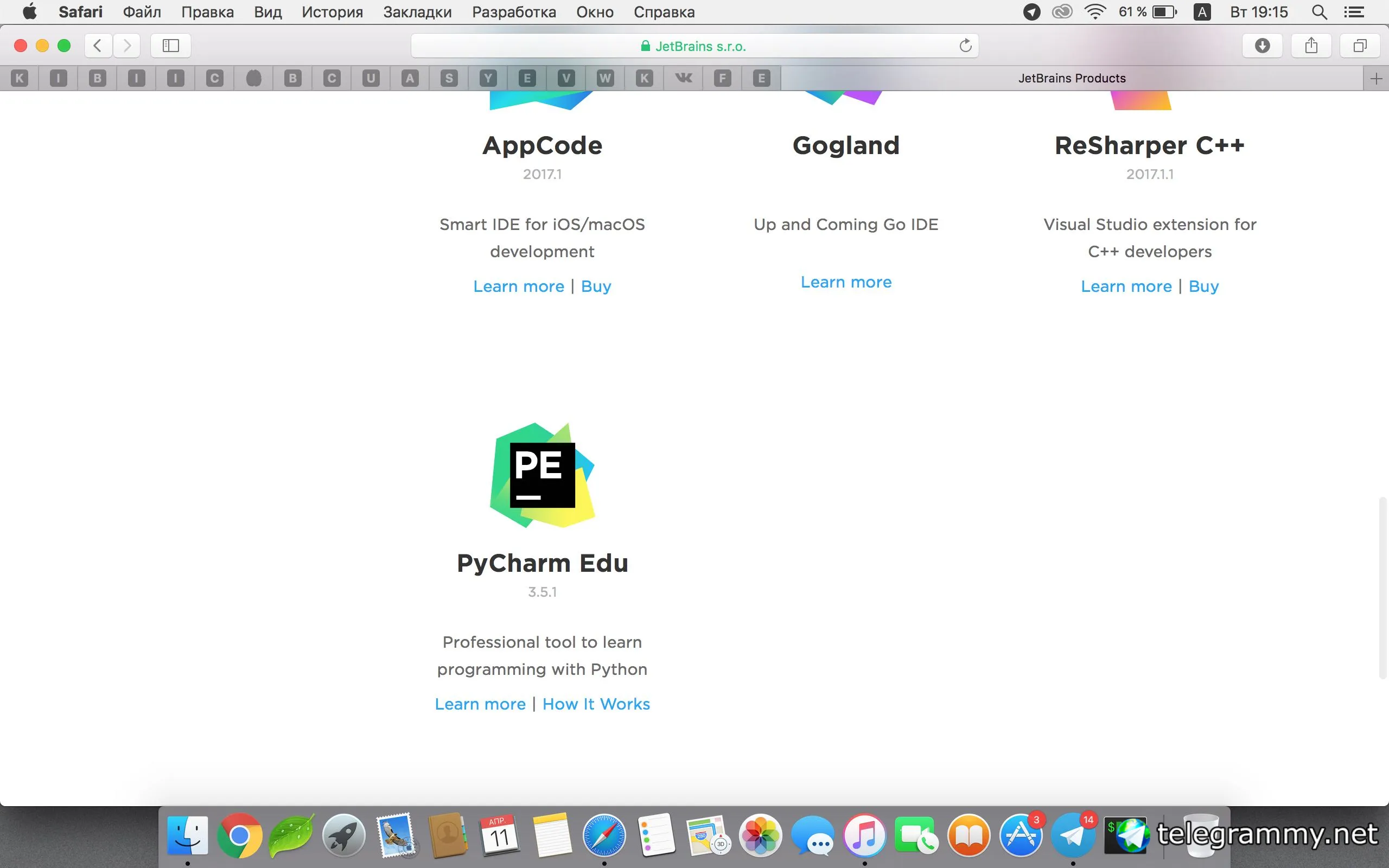Go back with the Safari back arrow
Image resolution: width=1389 pixels, height=868 pixels.
pyautogui.click(x=98, y=46)
